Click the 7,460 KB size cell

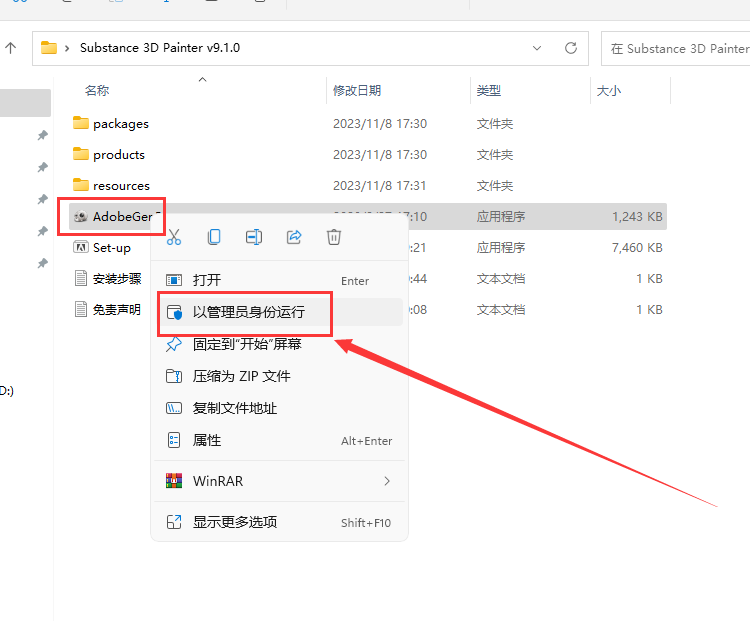tap(637, 248)
